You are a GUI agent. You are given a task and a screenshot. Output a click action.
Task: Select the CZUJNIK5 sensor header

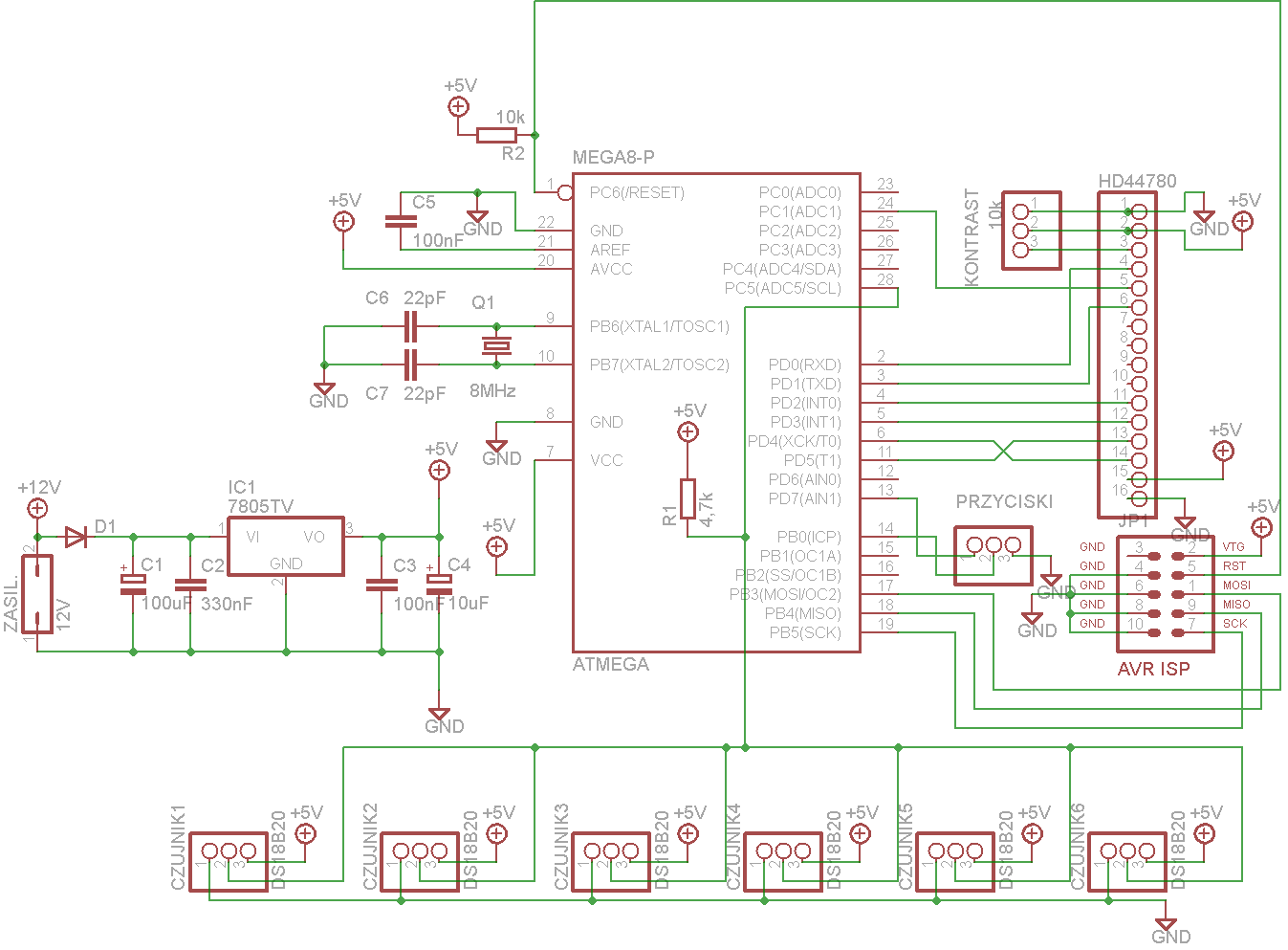(x=955, y=862)
